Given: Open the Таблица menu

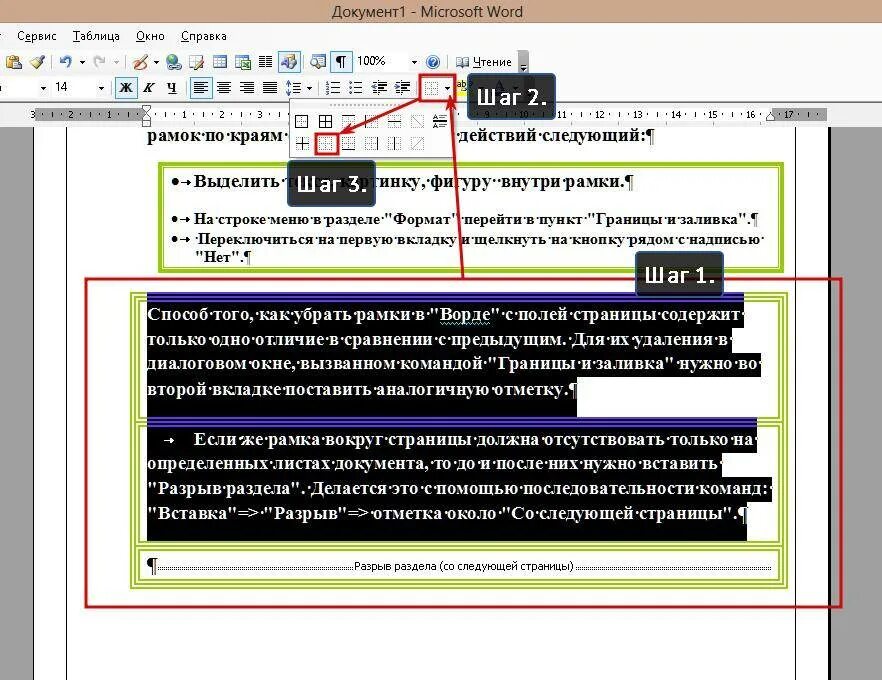Looking at the screenshot, I should [97, 35].
